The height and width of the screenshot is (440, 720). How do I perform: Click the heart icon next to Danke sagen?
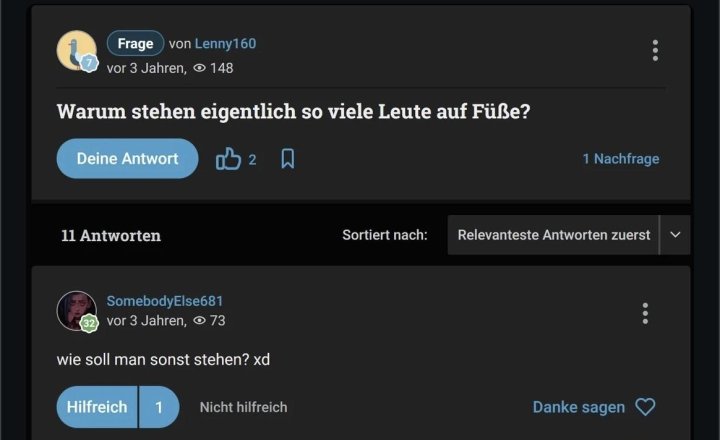click(x=646, y=407)
